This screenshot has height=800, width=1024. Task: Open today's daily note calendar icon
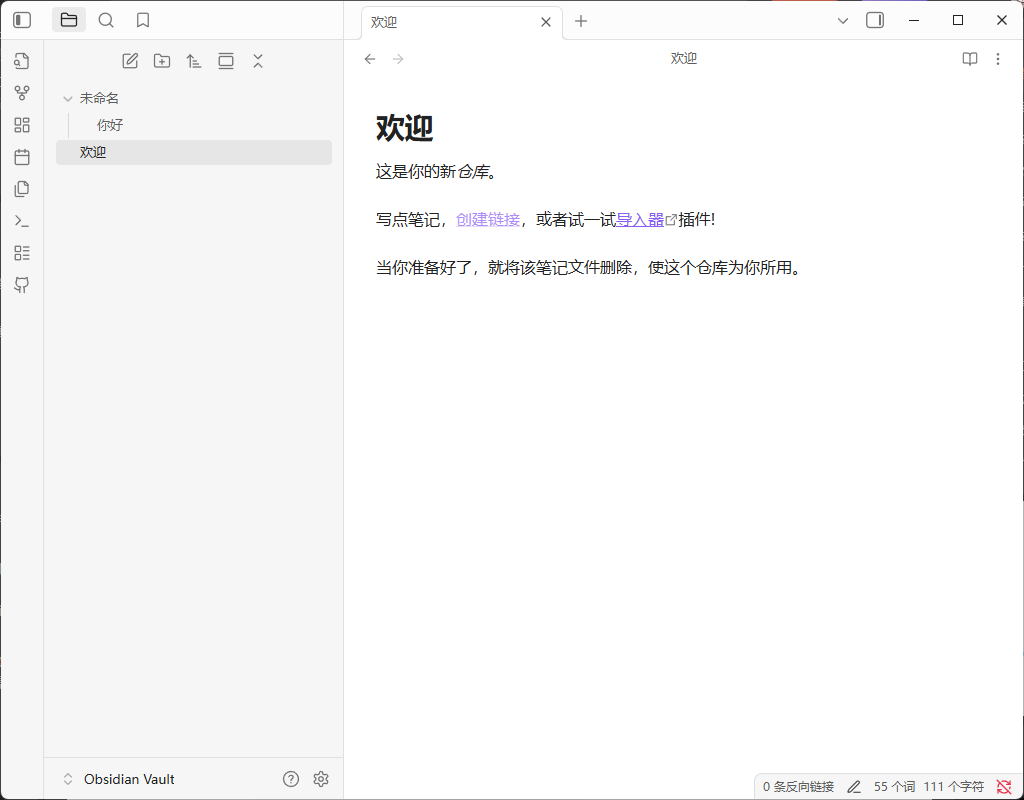tap(22, 157)
